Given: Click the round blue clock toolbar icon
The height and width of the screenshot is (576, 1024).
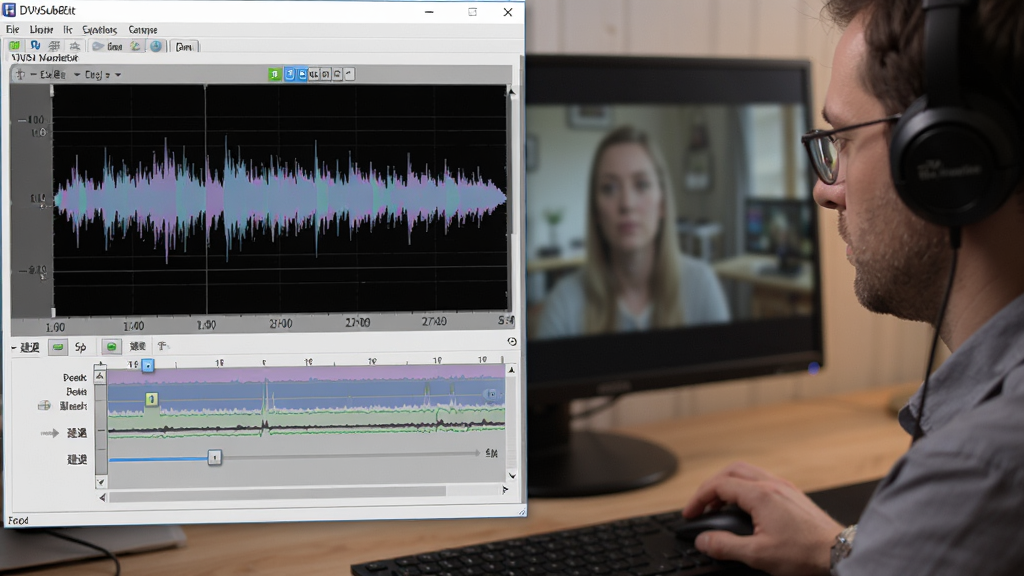Looking at the screenshot, I should coord(156,46).
